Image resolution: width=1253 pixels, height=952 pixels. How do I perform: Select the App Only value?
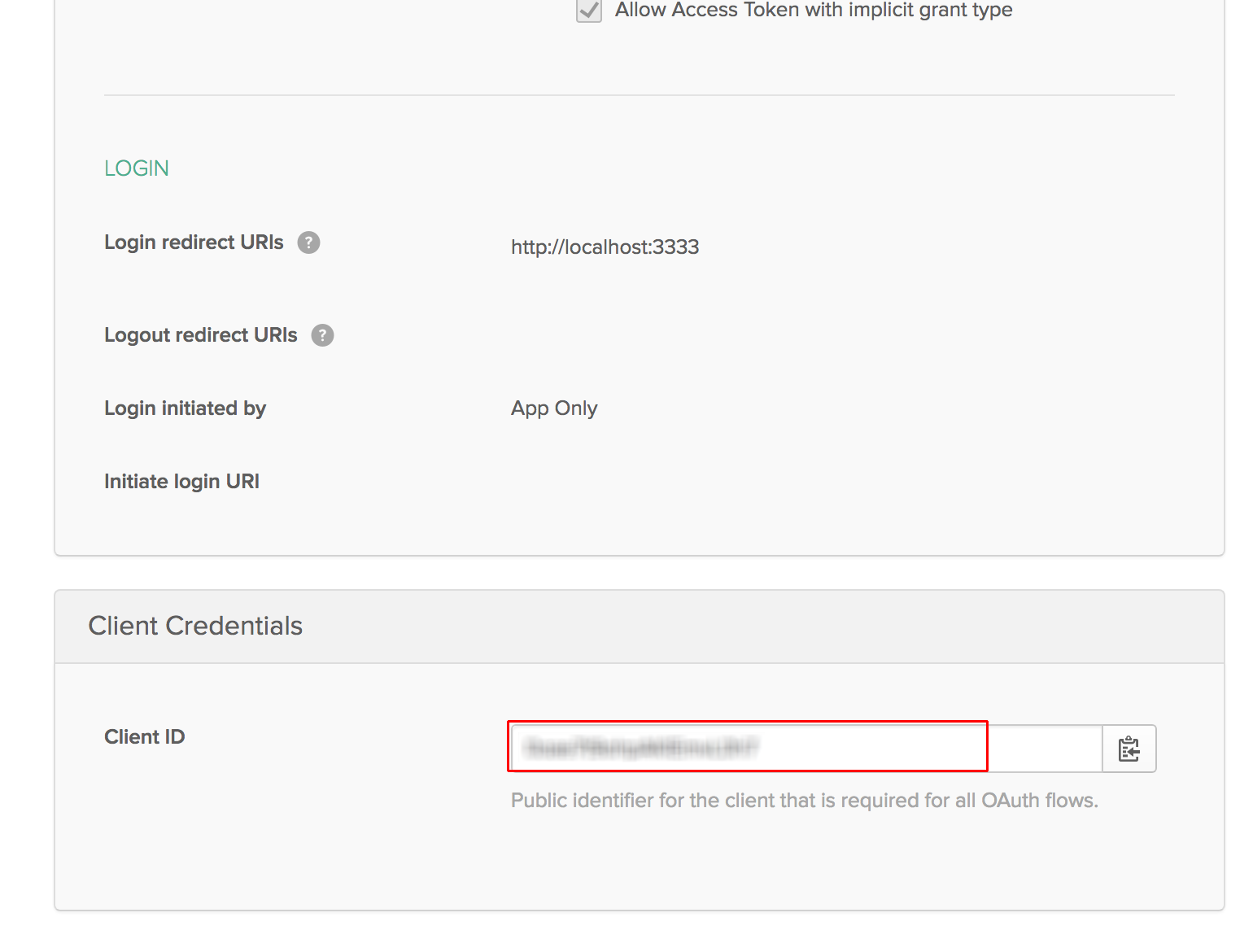pyautogui.click(x=554, y=408)
